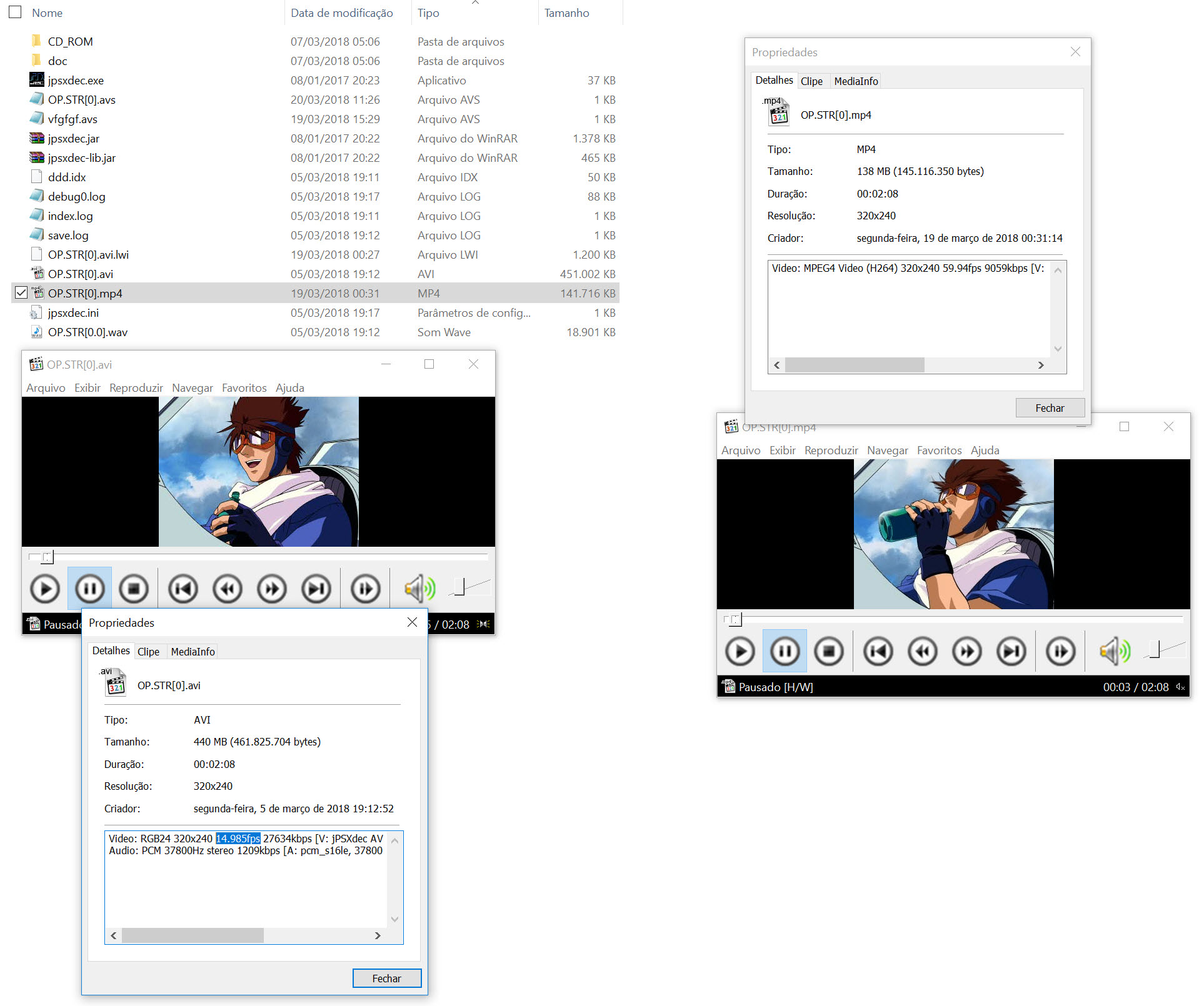
Task: Mute audio with speaker icon in mp4 player
Action: (1114, 651)
